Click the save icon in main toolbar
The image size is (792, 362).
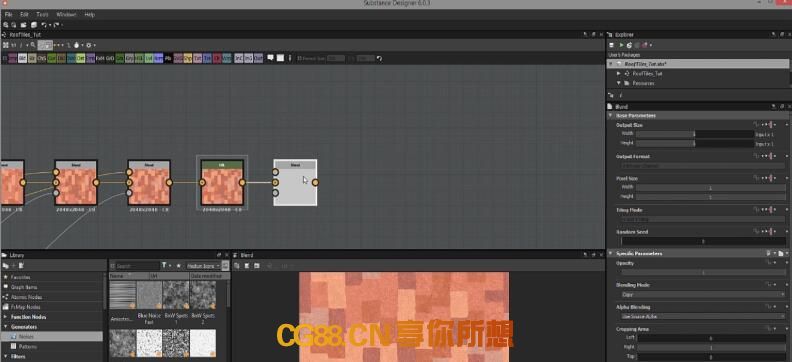point(34,25)
